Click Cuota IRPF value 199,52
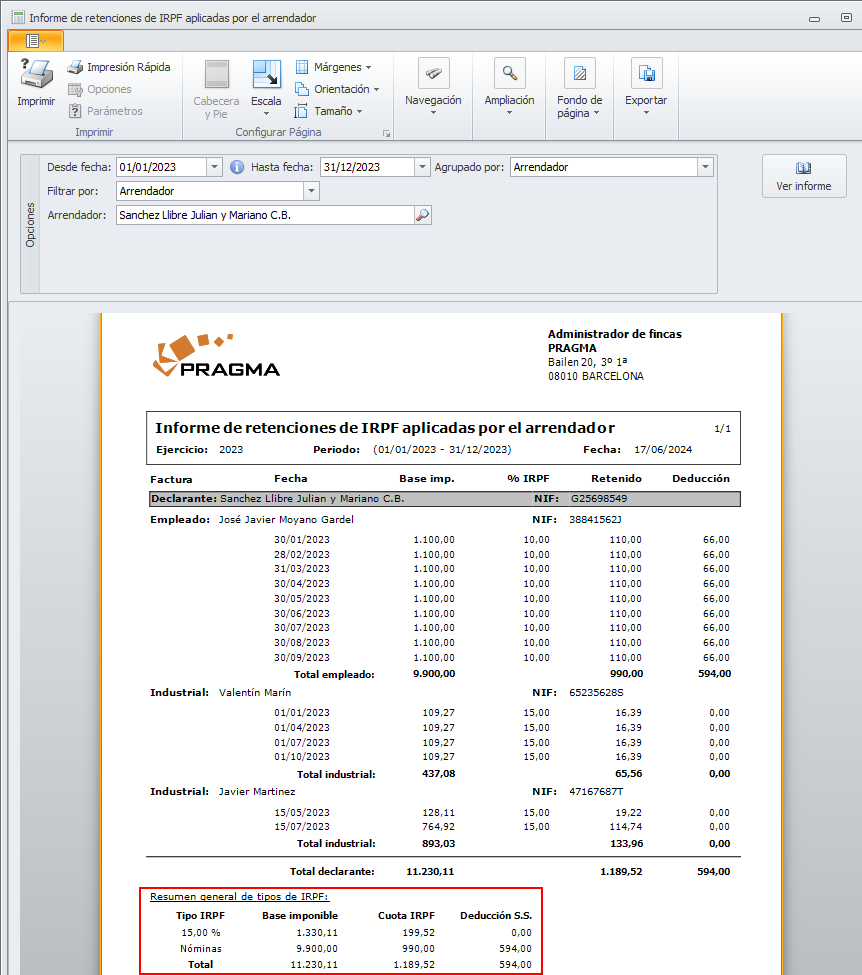Image resolution: width=862 pixels, height=975 pixels. tap(418, 932)
